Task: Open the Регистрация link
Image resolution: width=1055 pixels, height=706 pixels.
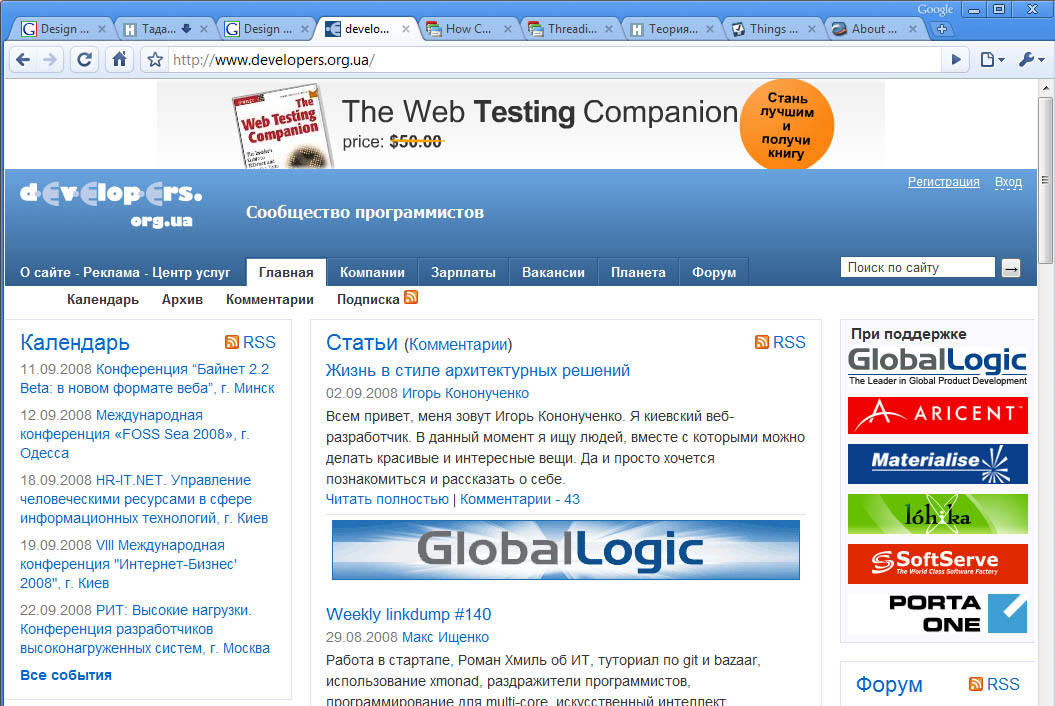Action: tap(943, 182)
